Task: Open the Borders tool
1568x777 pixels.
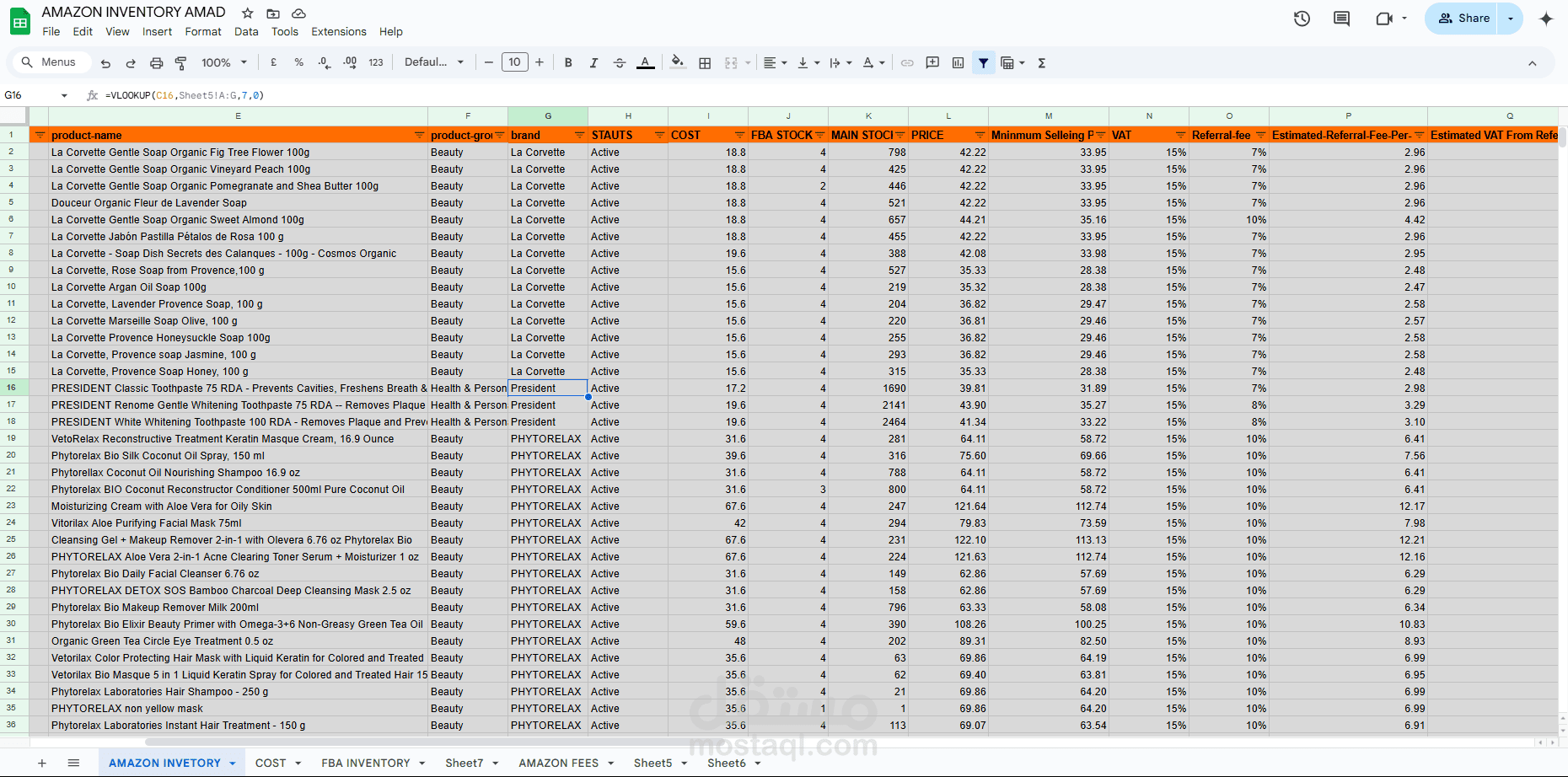Action: 705,62
